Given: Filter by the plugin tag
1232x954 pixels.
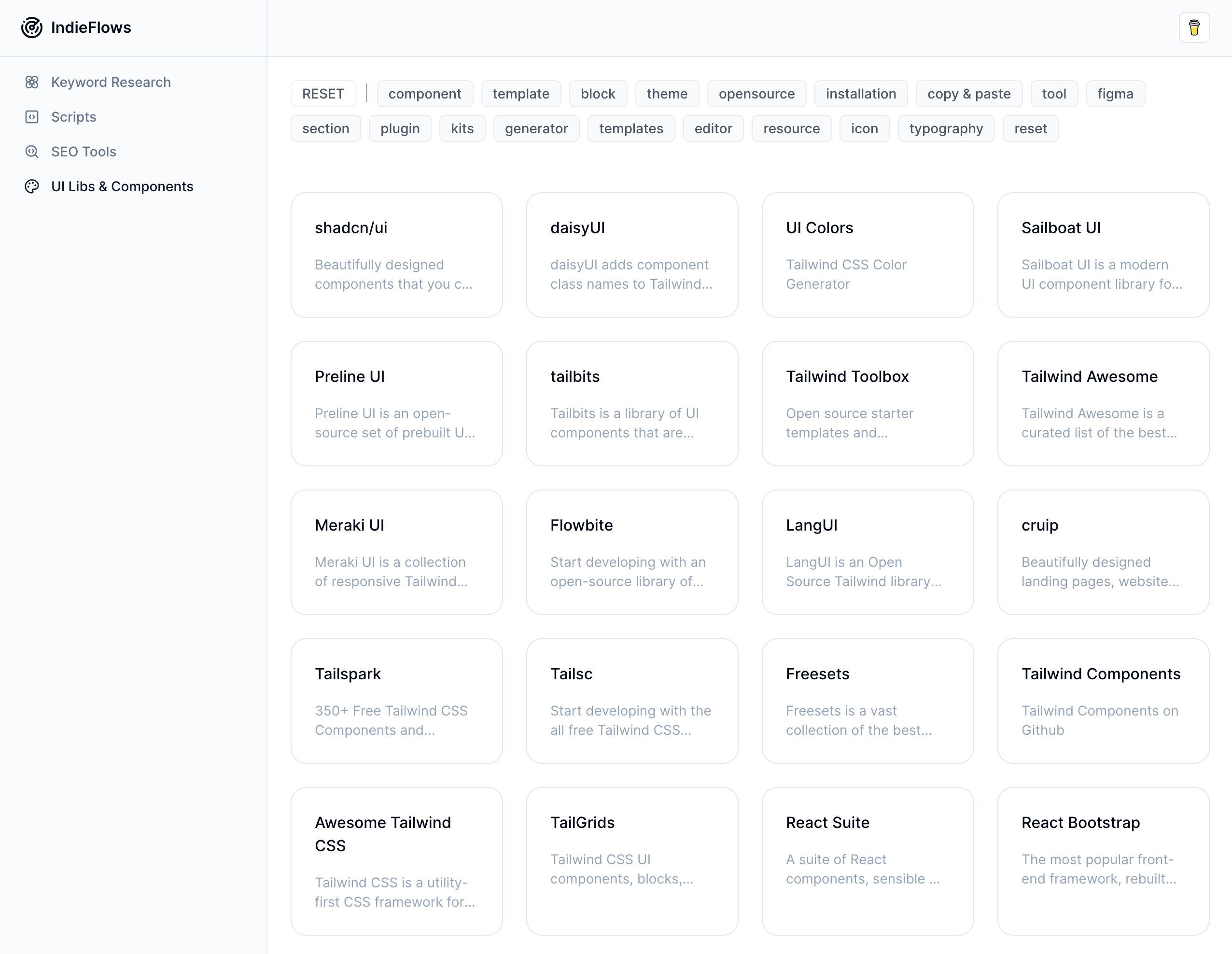Looking at the screenshot, I should [400, 128].
